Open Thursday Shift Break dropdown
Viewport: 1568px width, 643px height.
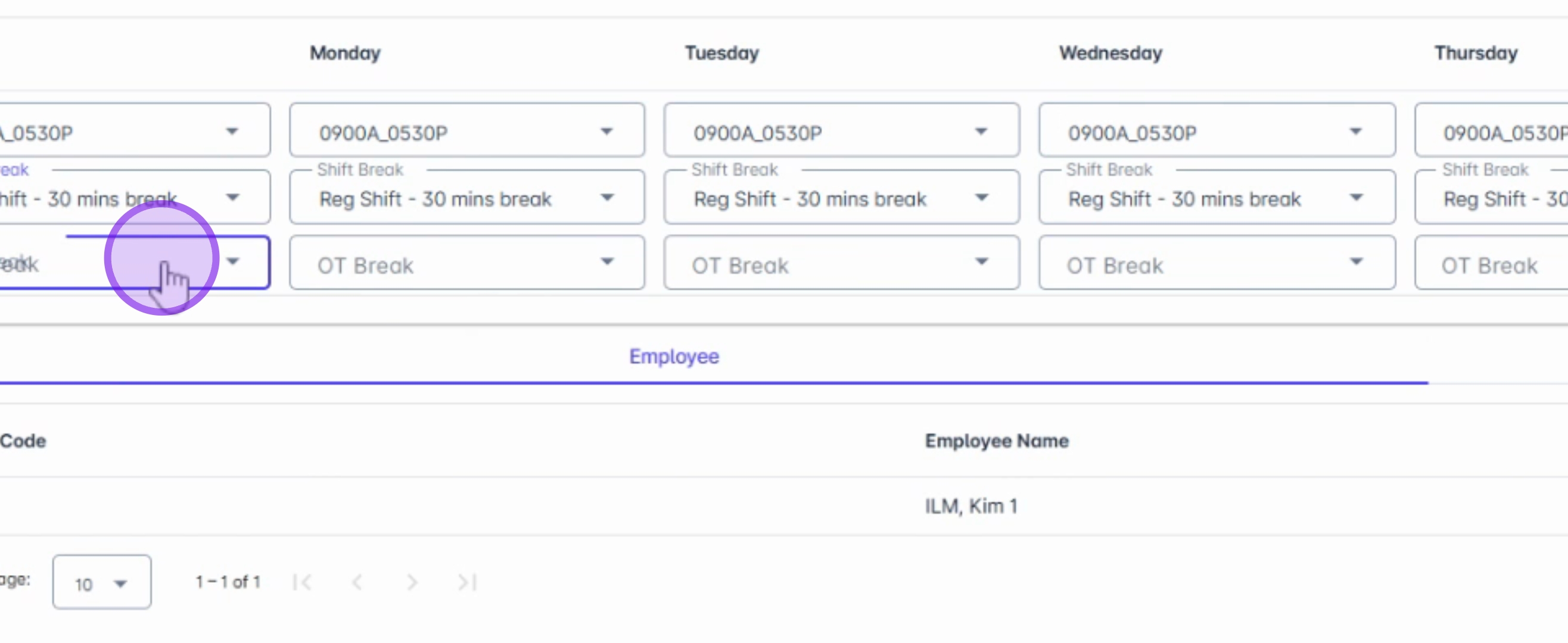(x=1491, y=198)
